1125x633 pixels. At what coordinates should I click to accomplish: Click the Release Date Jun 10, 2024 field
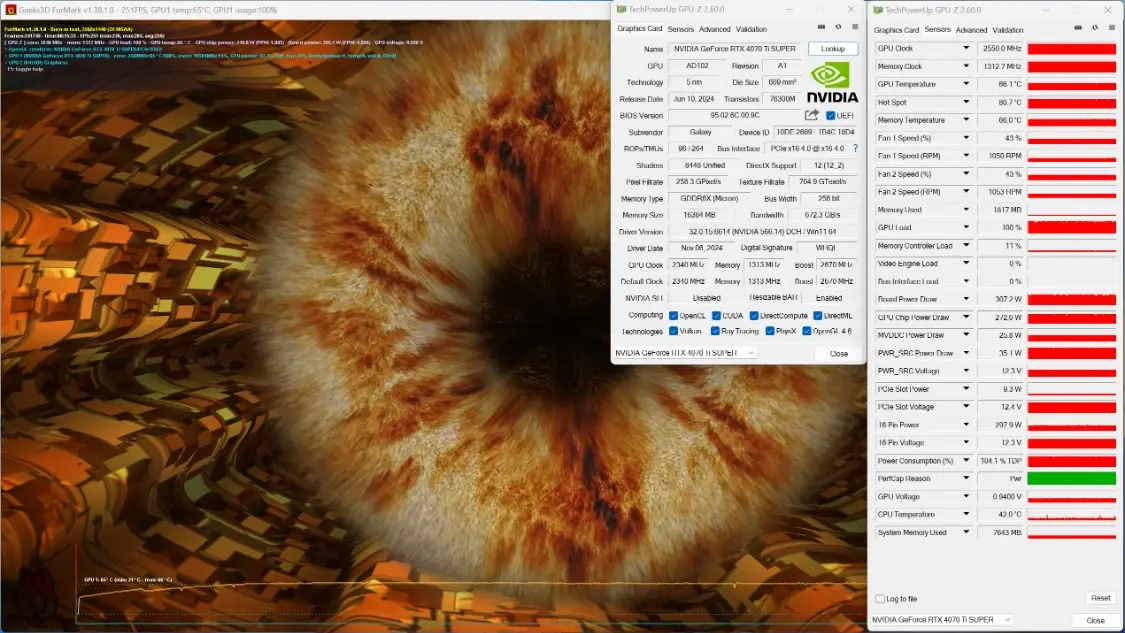point(693,99)
